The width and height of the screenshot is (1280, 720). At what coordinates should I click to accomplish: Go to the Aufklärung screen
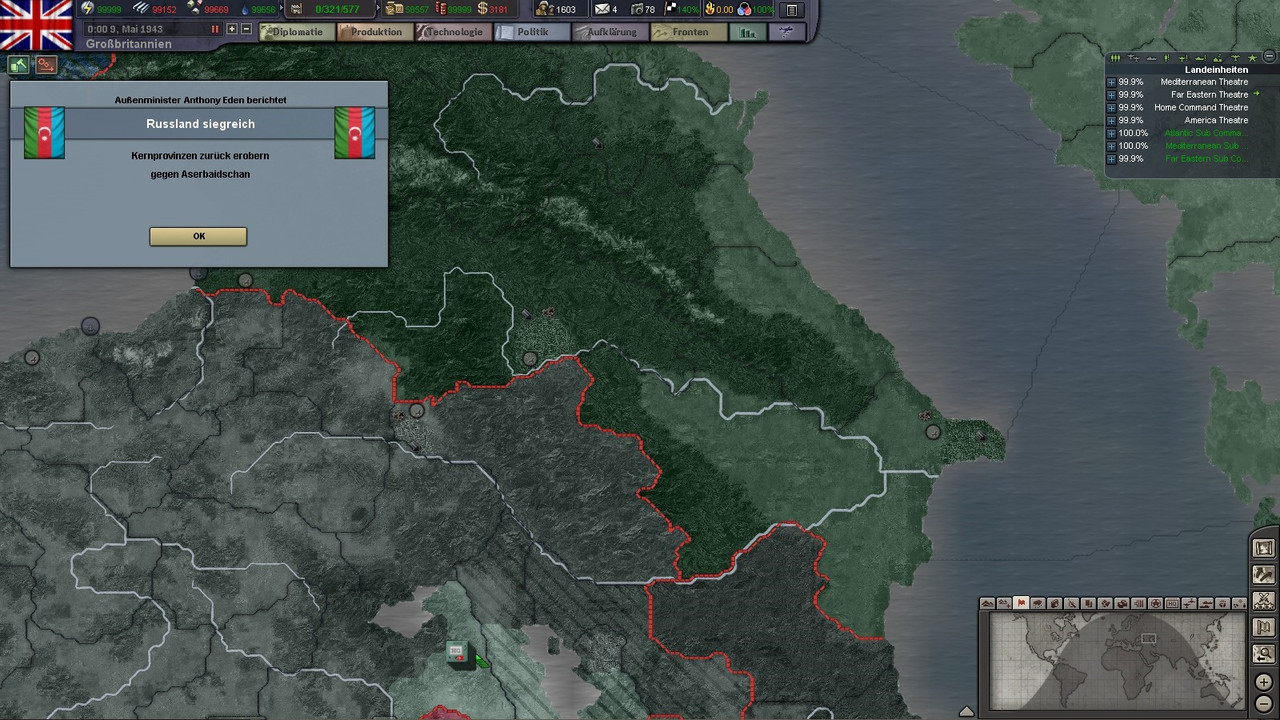[610, 32]
